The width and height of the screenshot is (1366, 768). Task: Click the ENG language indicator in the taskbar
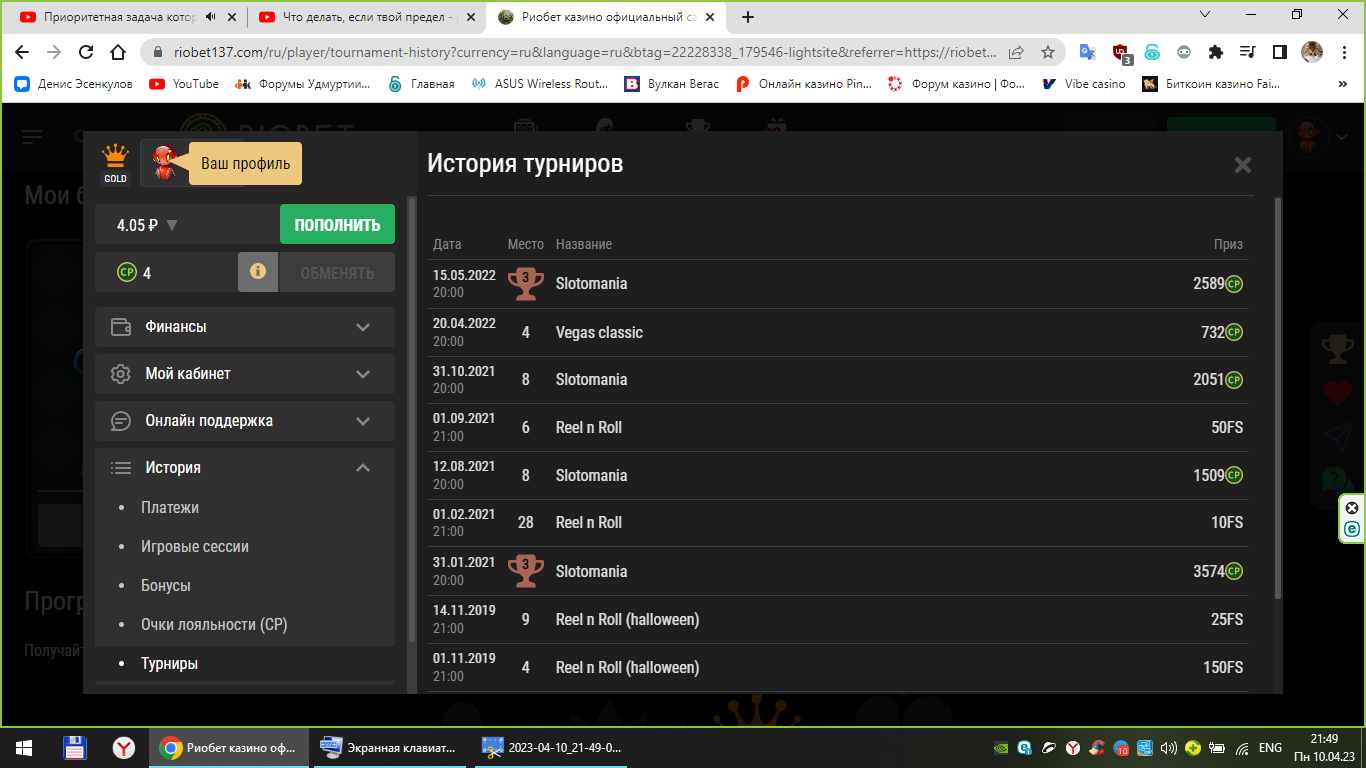pyautogui.click(x=1270, y=747)
